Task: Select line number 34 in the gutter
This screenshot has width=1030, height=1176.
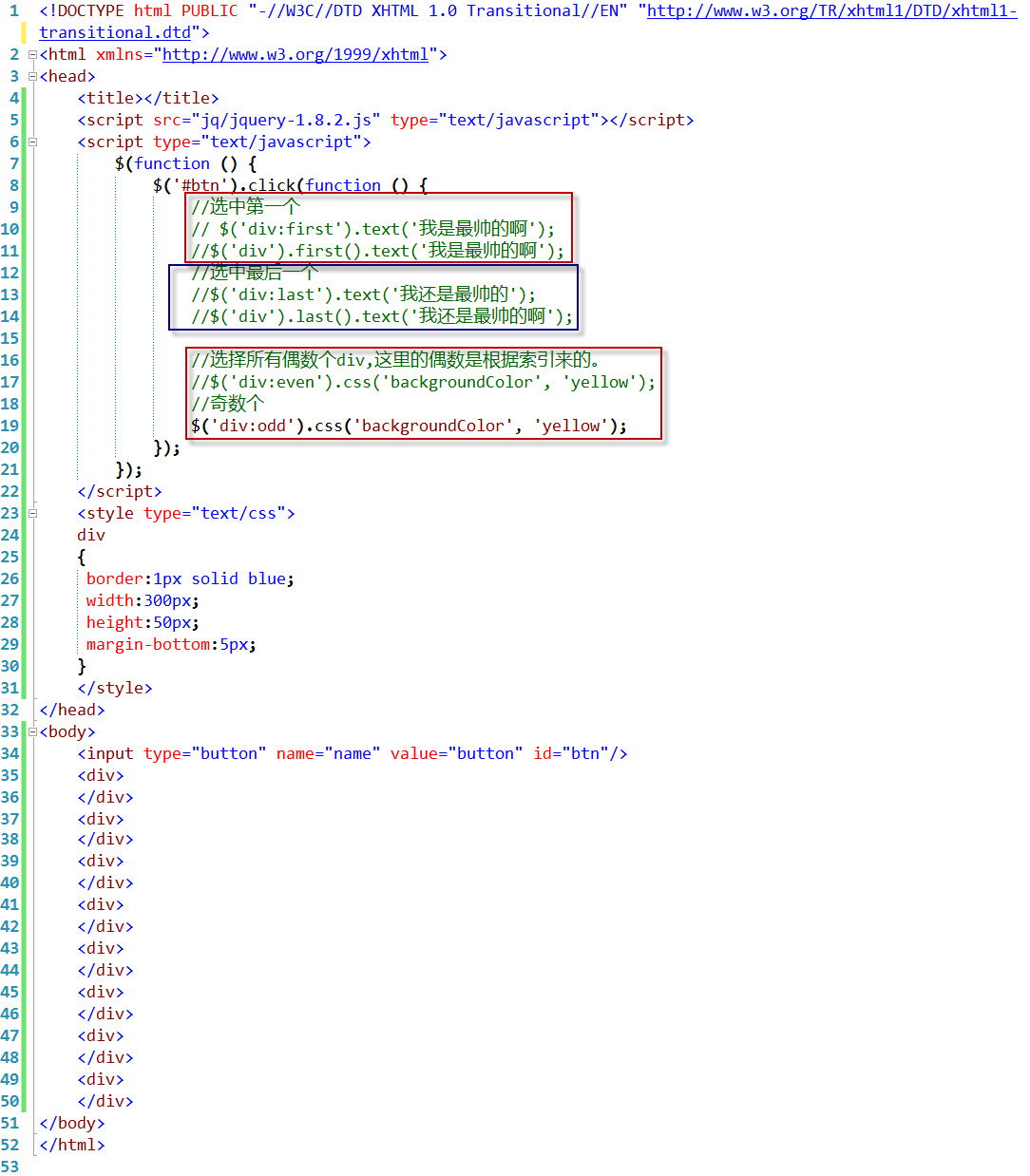Action: pos(10,753)
